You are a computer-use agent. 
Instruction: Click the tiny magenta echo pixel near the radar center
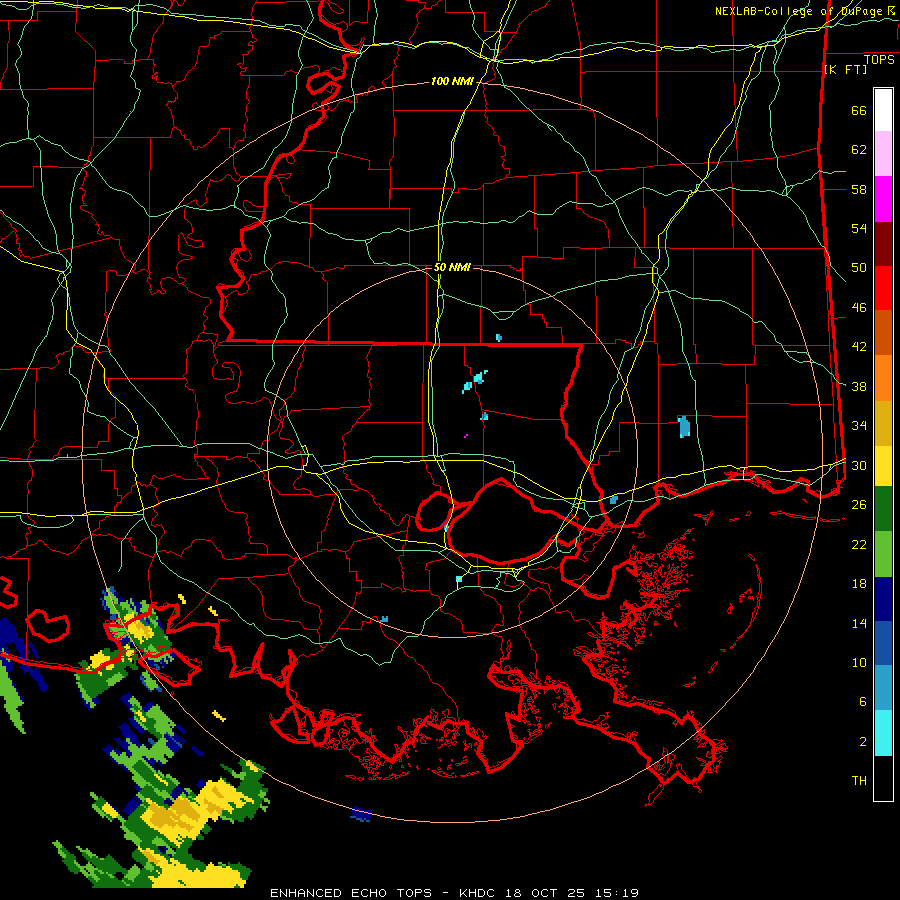465,436
